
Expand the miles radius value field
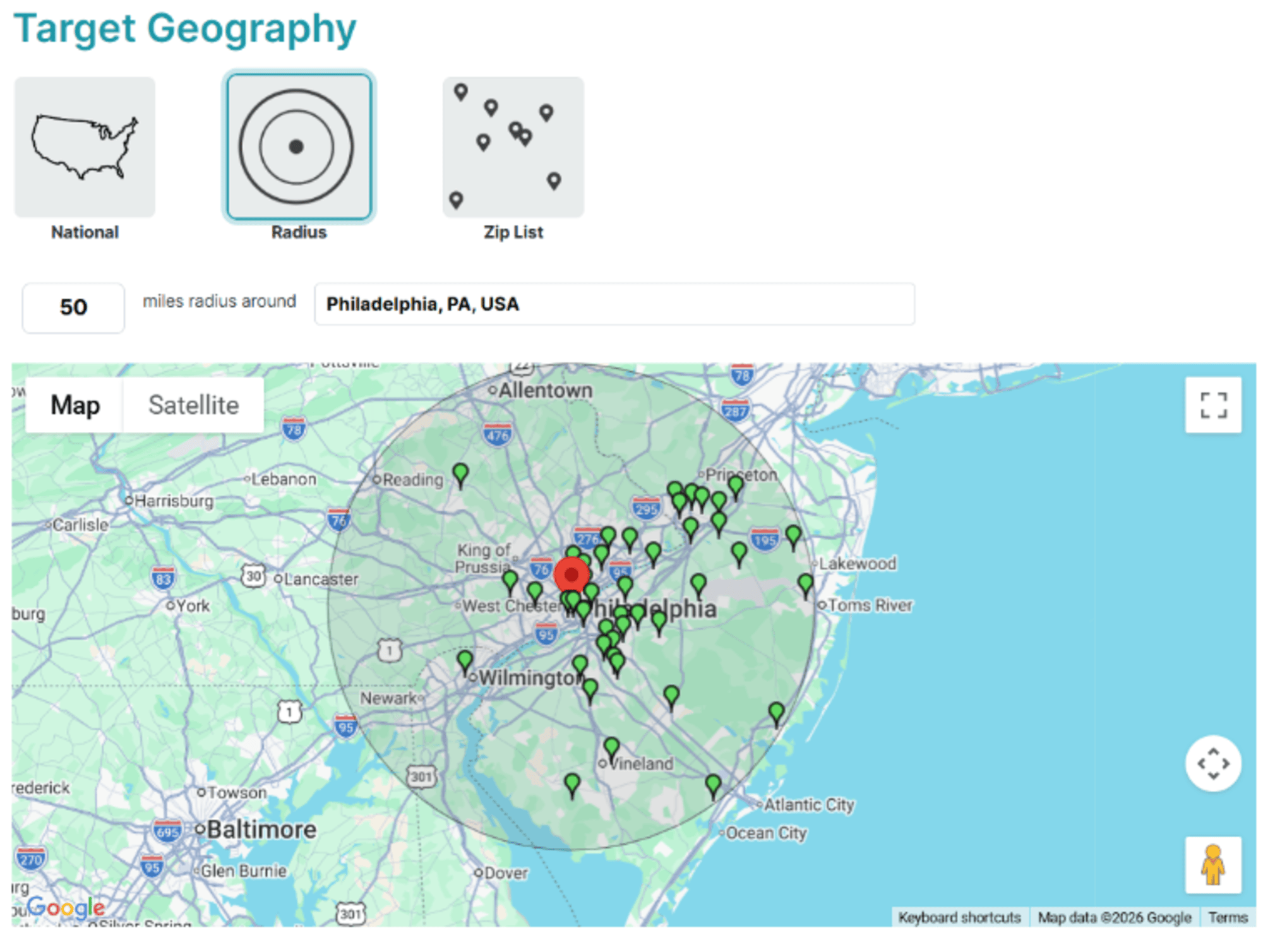point(72,307)
